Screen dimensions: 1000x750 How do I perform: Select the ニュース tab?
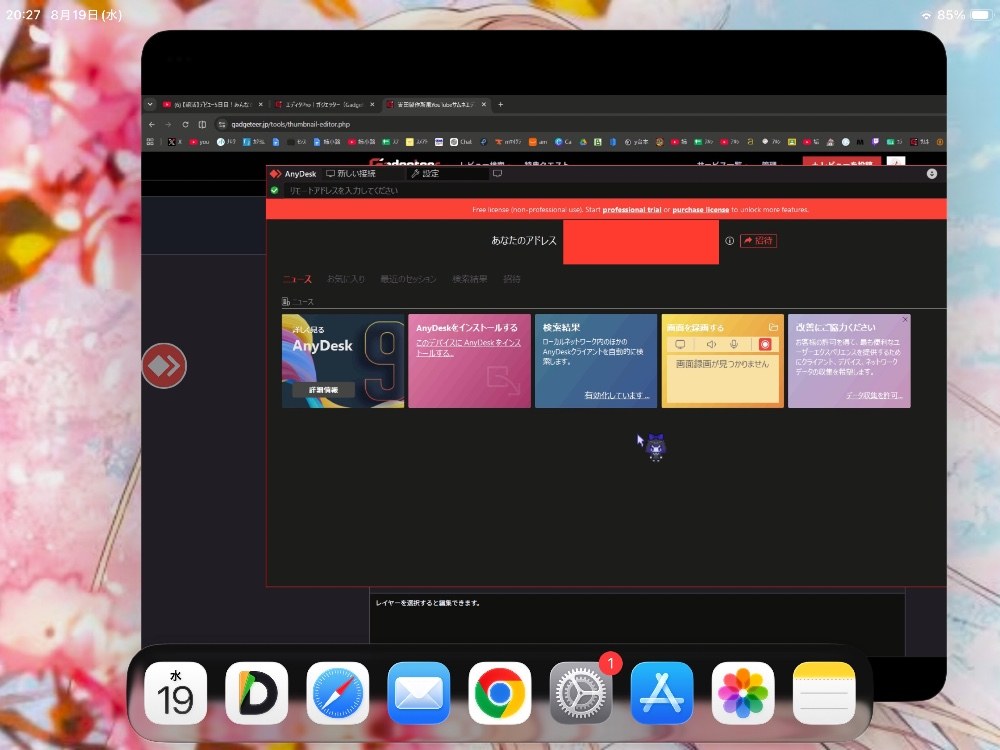[x=297, y=279]
